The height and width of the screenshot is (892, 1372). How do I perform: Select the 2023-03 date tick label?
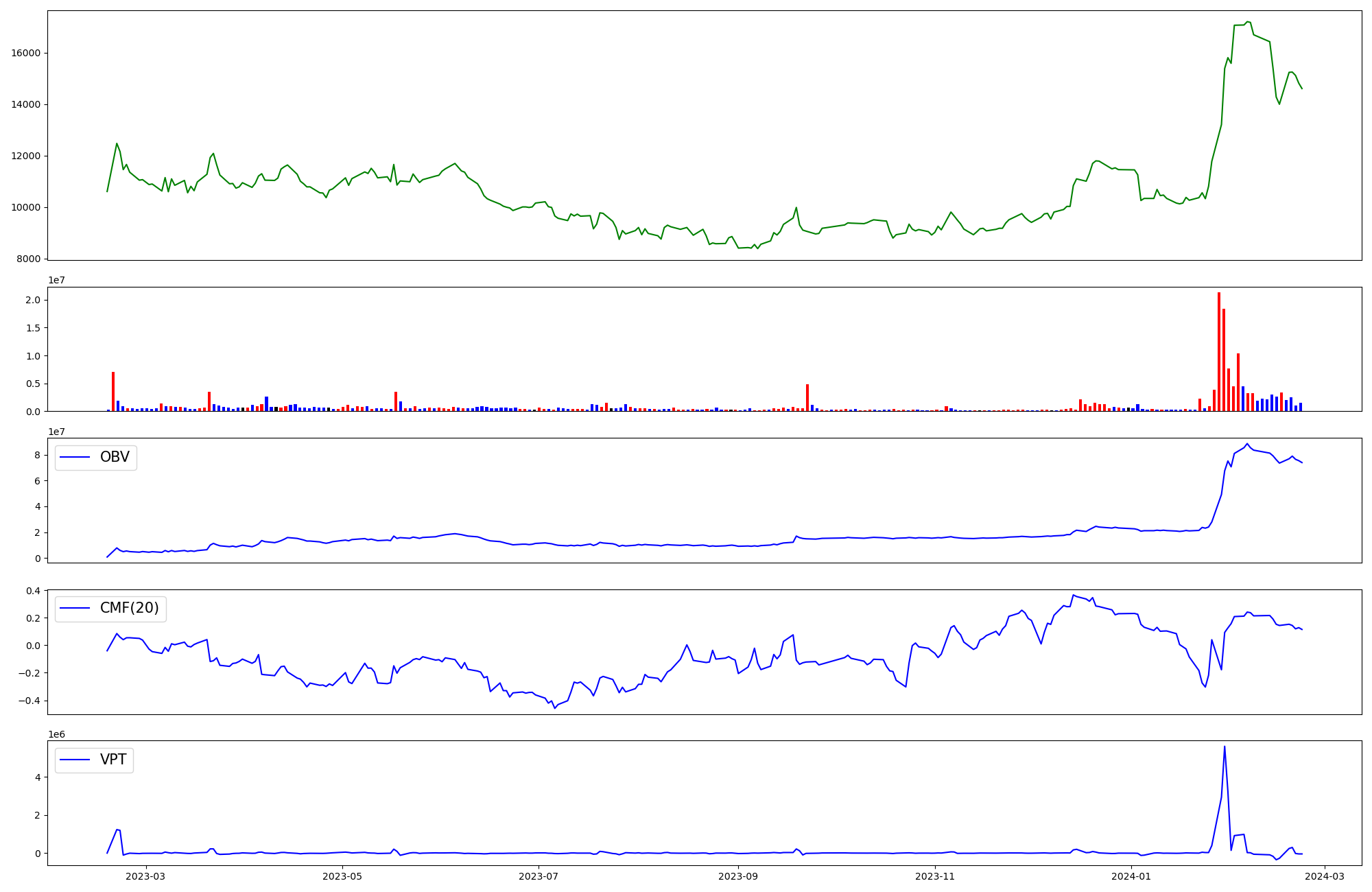click(x=145, y=876)
